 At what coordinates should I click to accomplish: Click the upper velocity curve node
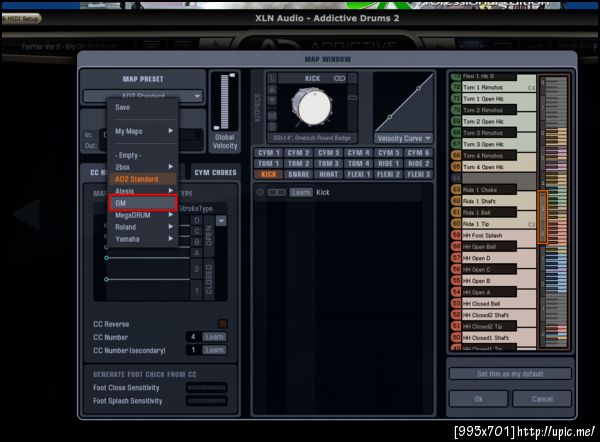[x=419, y=88]
